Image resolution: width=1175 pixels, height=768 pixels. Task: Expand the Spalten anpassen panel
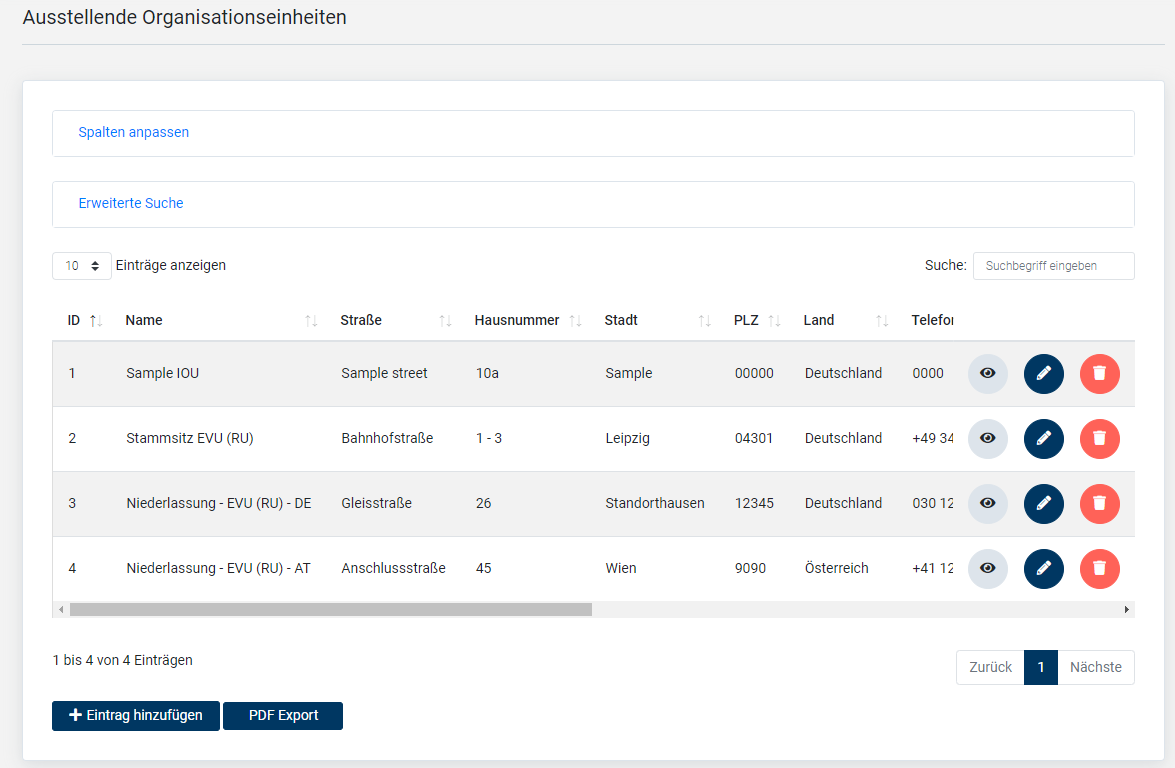pyautogui.click(x=134, y=132)
